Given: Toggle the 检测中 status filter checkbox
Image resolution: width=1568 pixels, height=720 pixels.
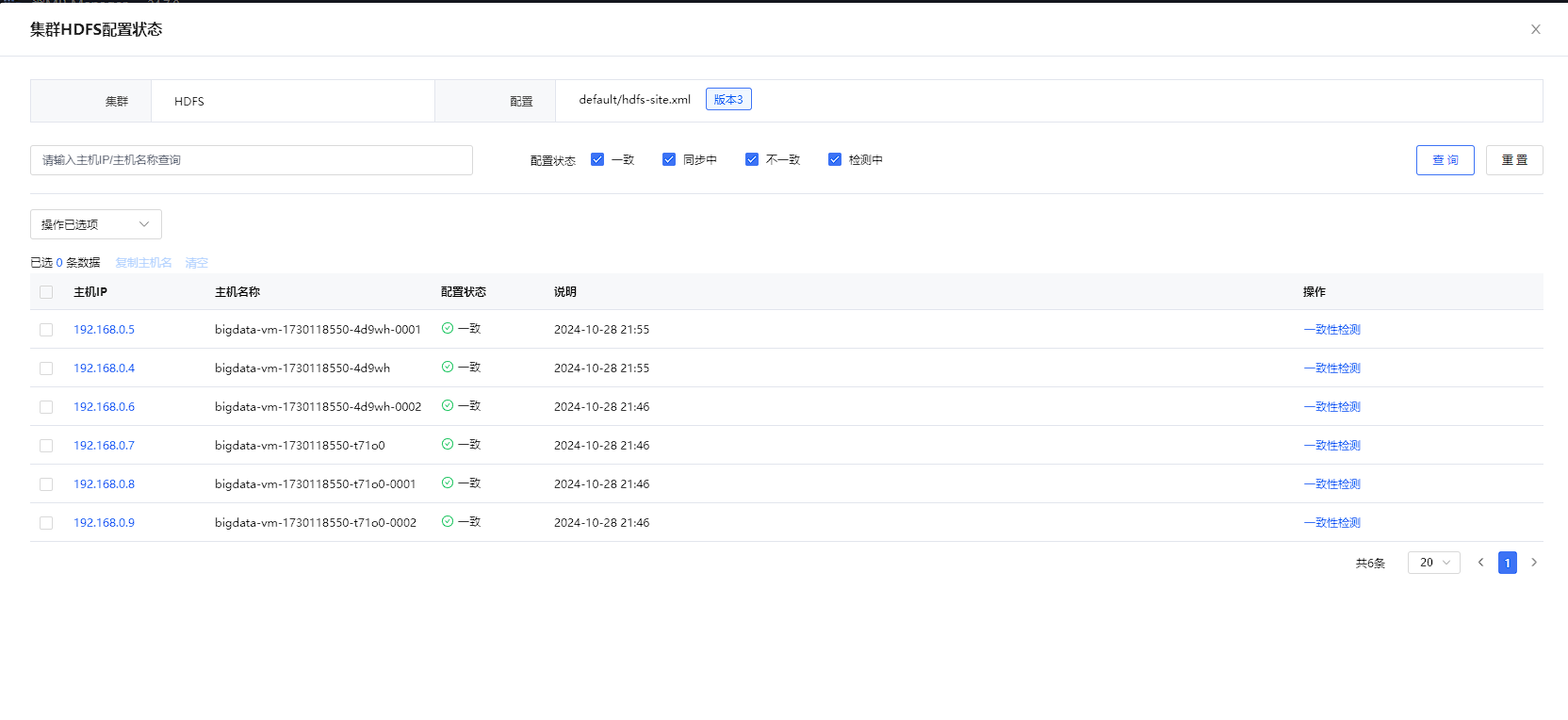Looking at the screenshot, I should click(x=835, y=159).
